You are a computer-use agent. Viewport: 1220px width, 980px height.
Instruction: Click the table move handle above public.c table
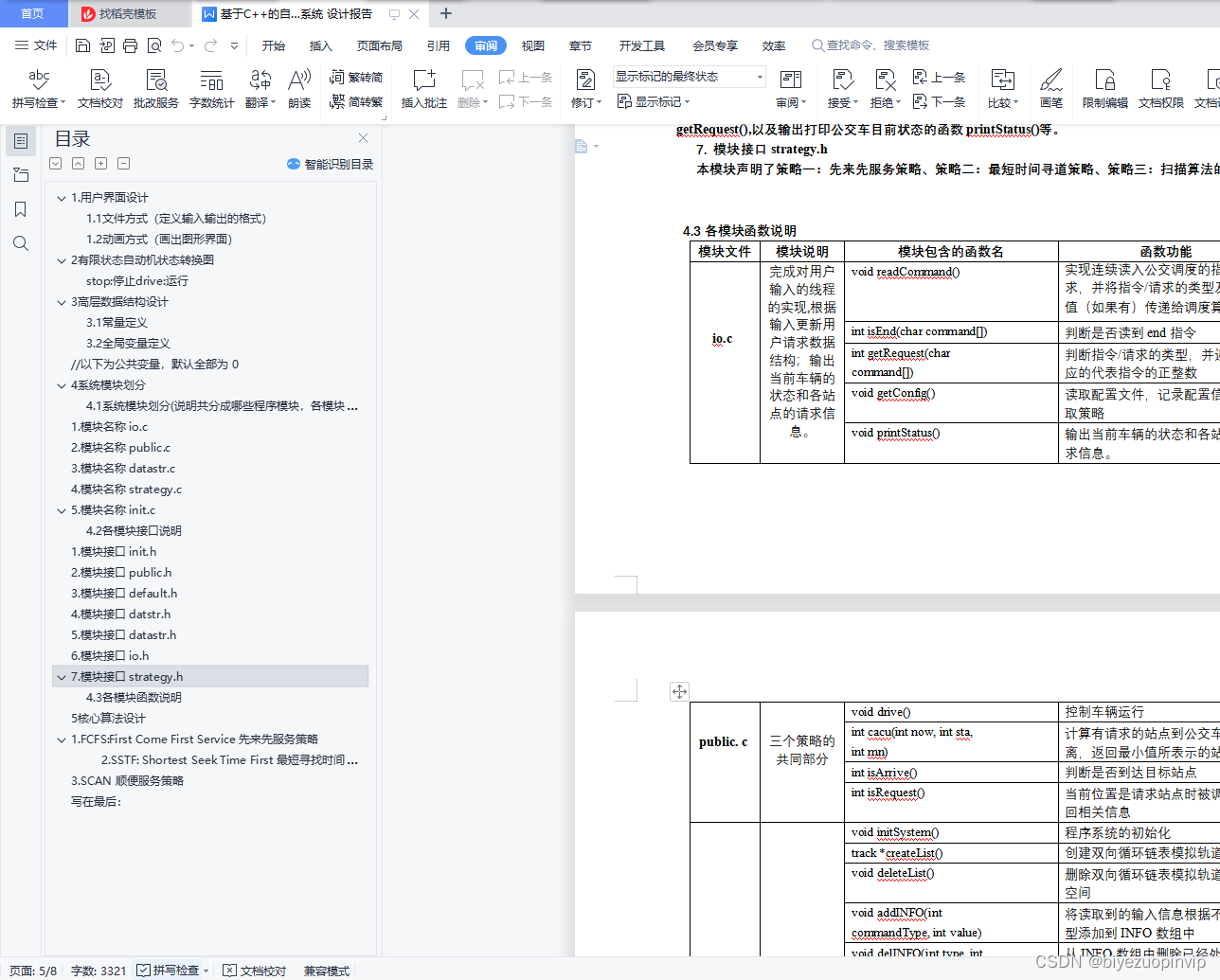click(x=679, y=692)
